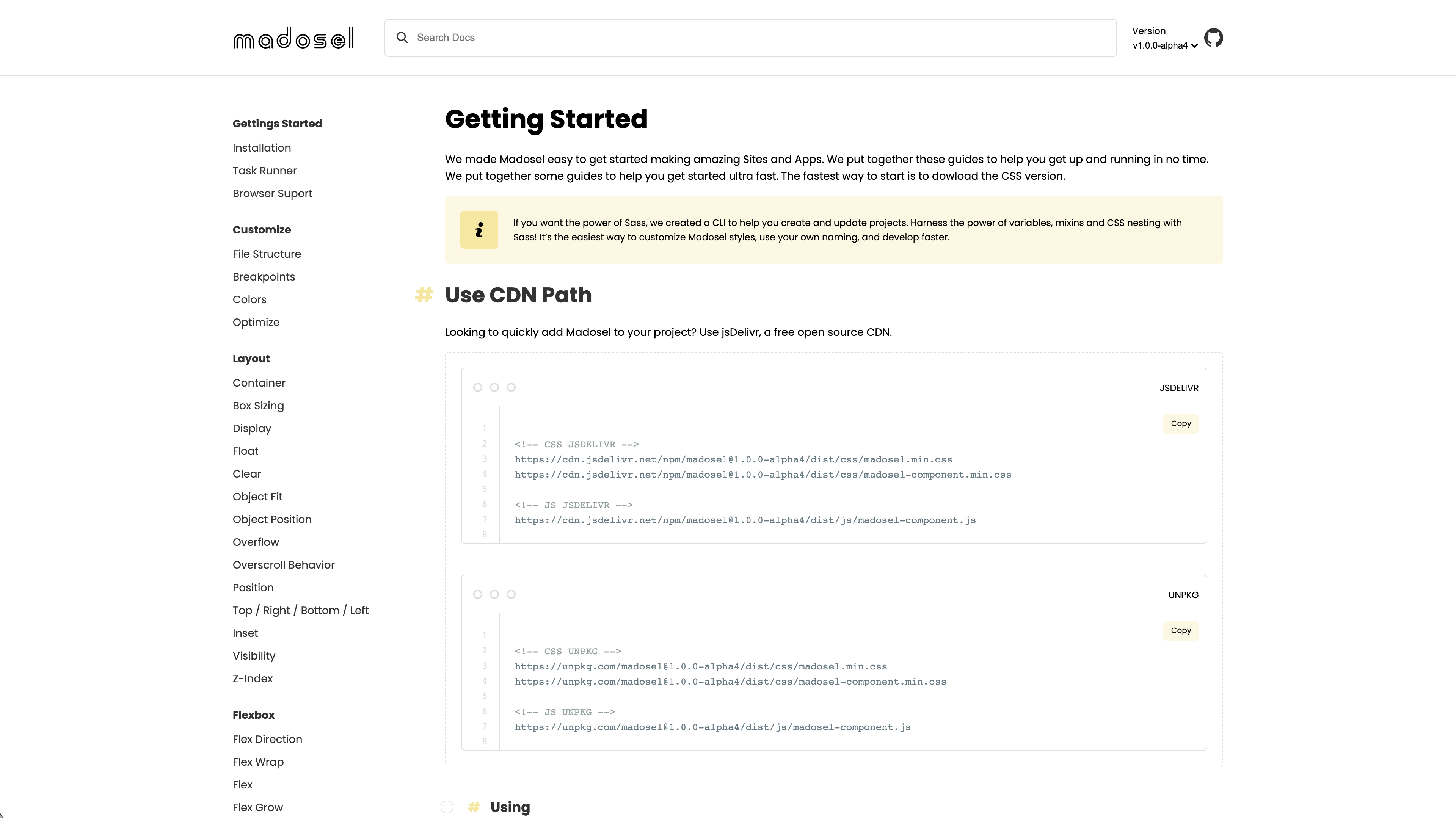The width and height of the screenshot is (1456, 818).
Task: Click the Getting Started page title
Action: coord(546,119)
